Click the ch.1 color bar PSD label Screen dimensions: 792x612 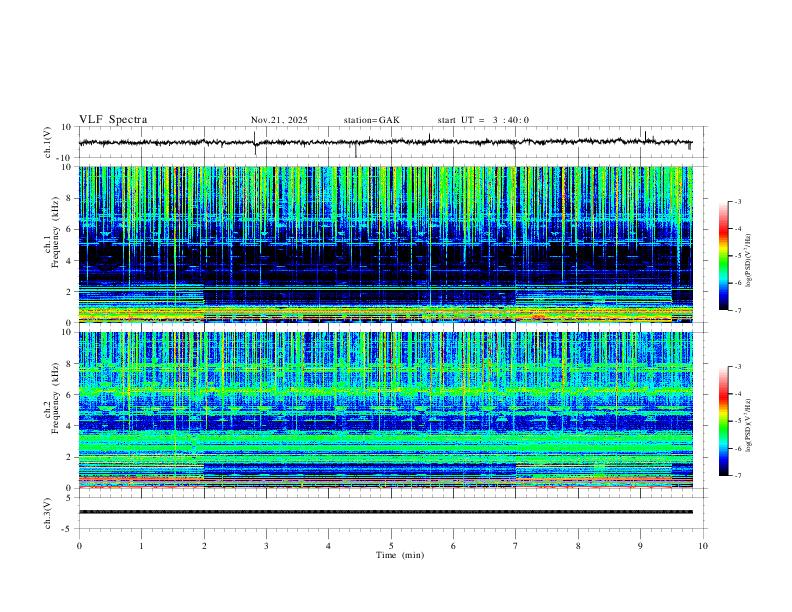(748, 260)
